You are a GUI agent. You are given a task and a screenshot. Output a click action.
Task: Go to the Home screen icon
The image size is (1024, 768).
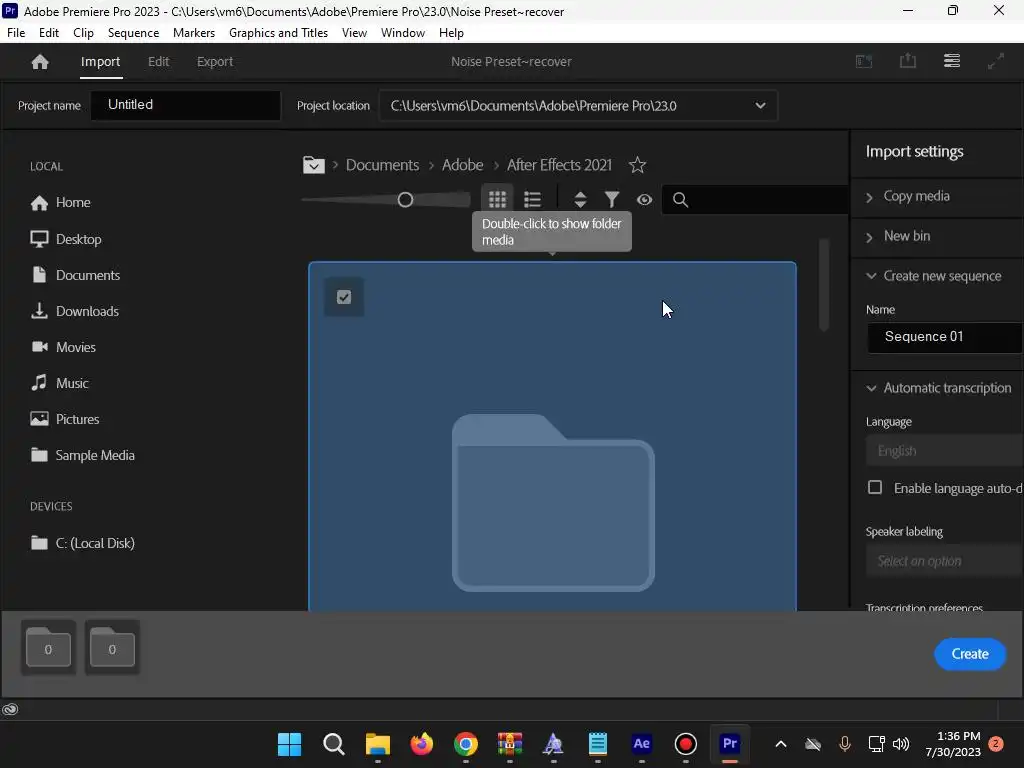pyautogui.click(x=40, y=61)
